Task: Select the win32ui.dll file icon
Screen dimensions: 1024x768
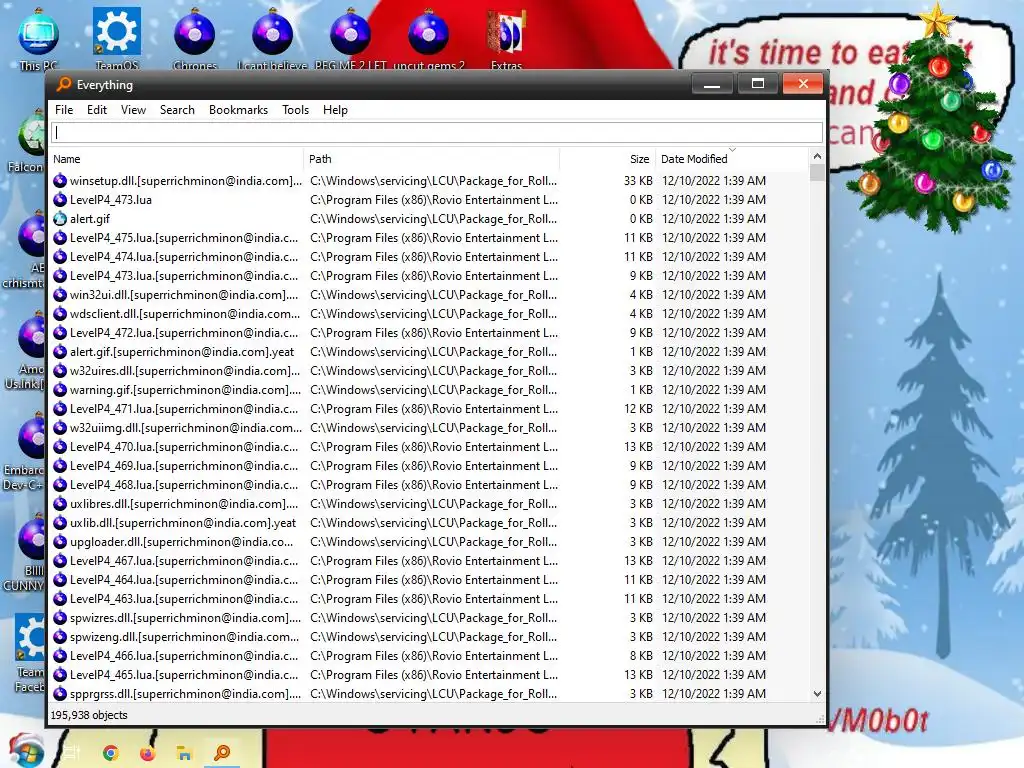Action: click(60, 295)
